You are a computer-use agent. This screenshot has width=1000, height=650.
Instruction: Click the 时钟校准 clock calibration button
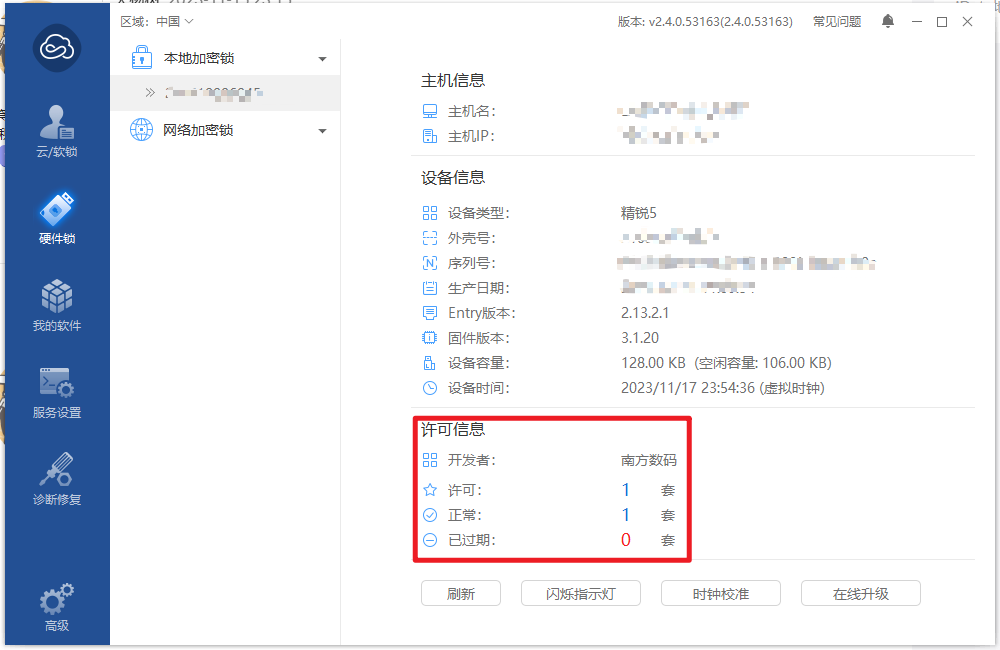720,593
